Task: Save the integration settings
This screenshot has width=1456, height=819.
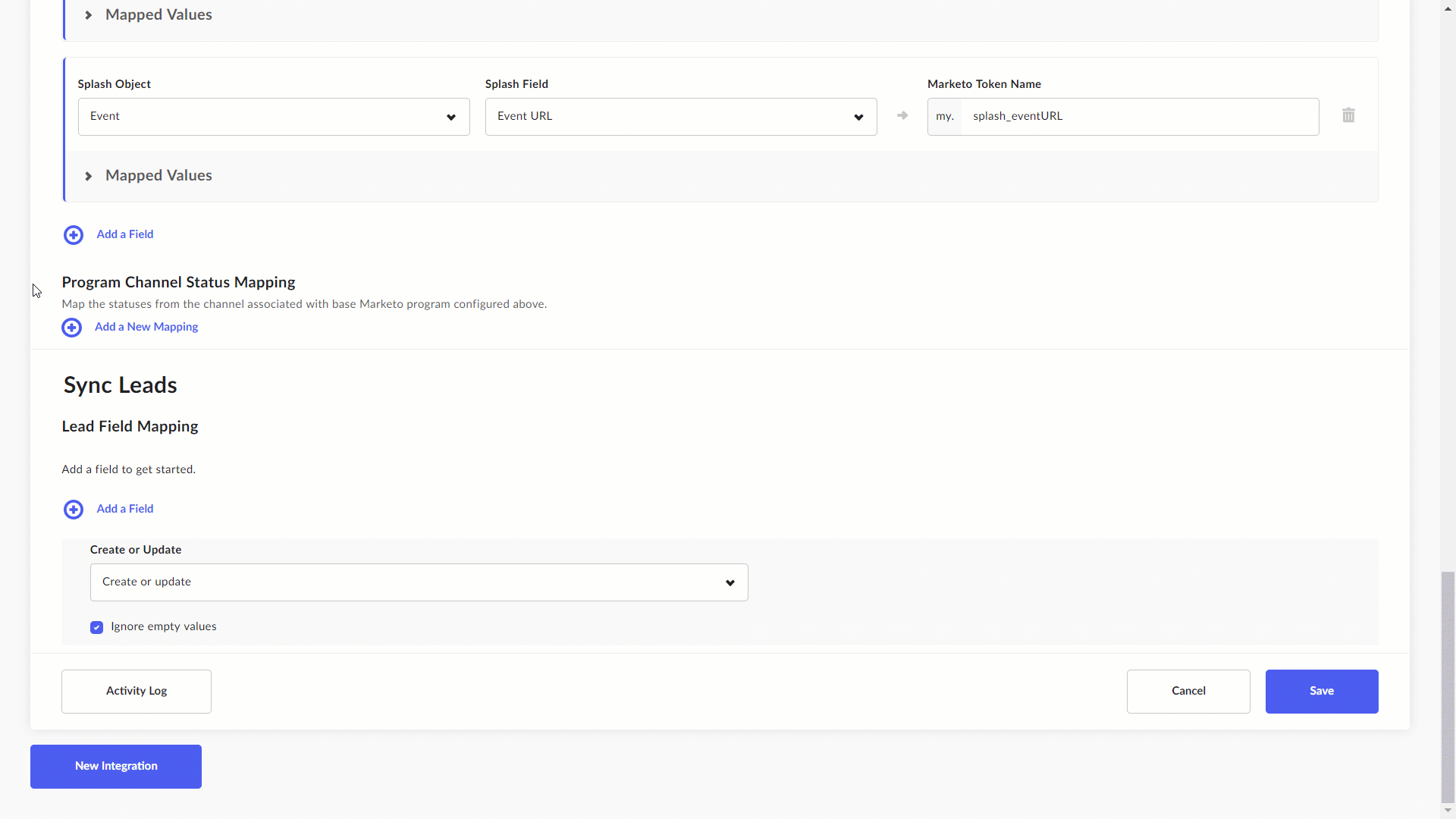Action: [x=1322, y=692]
